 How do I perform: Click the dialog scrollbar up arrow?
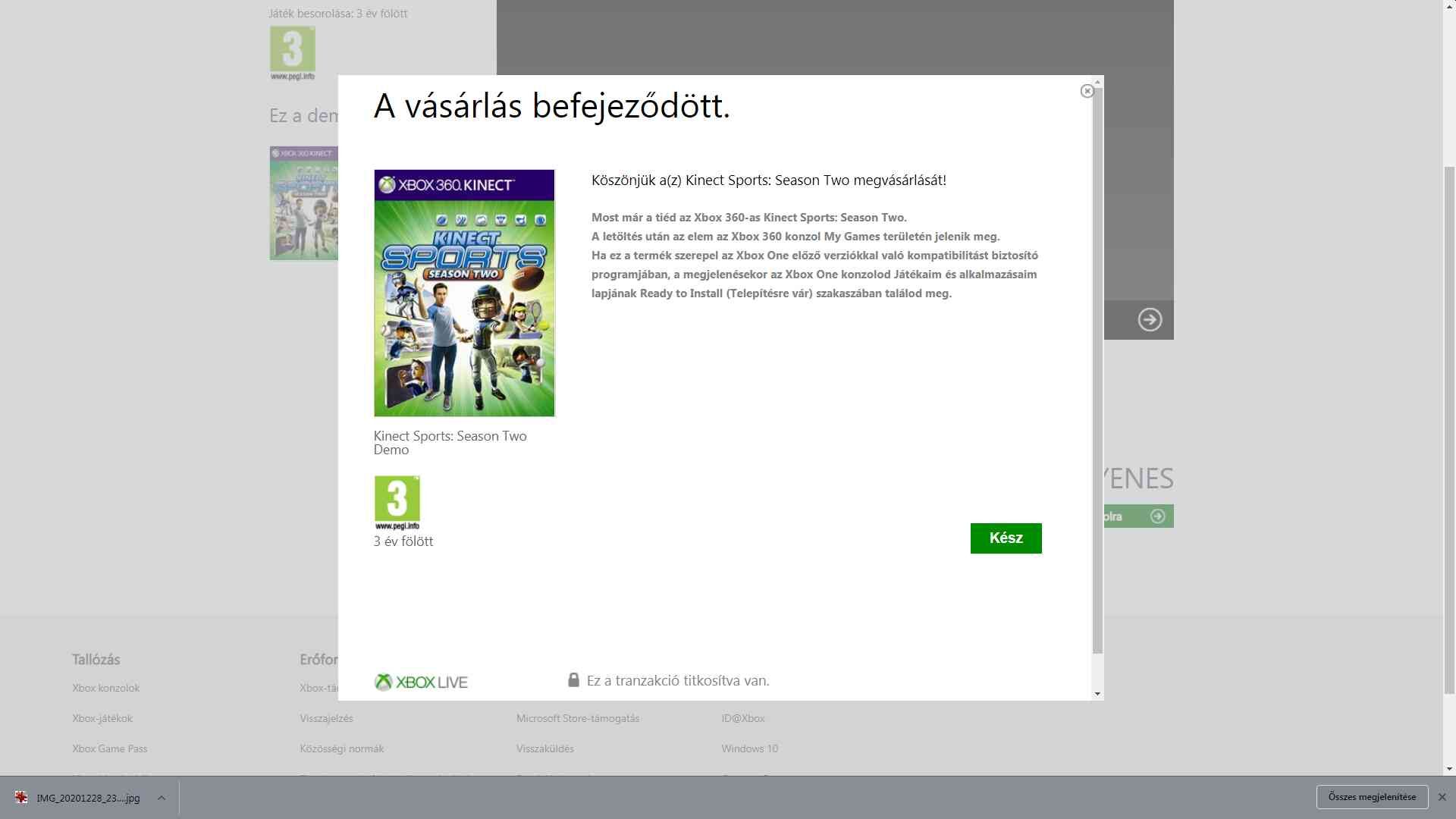(1097, 81)
